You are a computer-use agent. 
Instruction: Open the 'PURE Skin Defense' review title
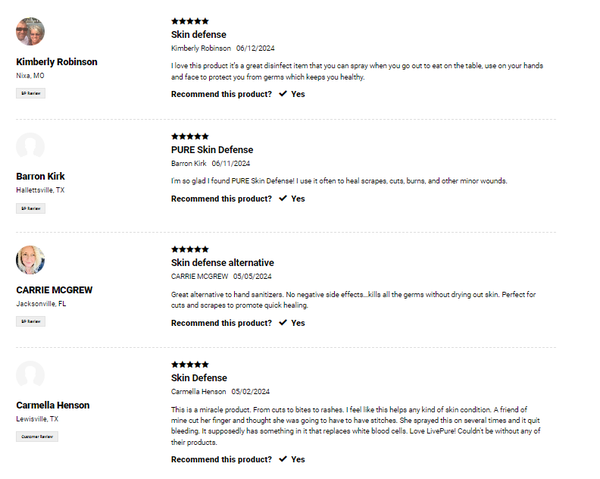coord(212,150)
